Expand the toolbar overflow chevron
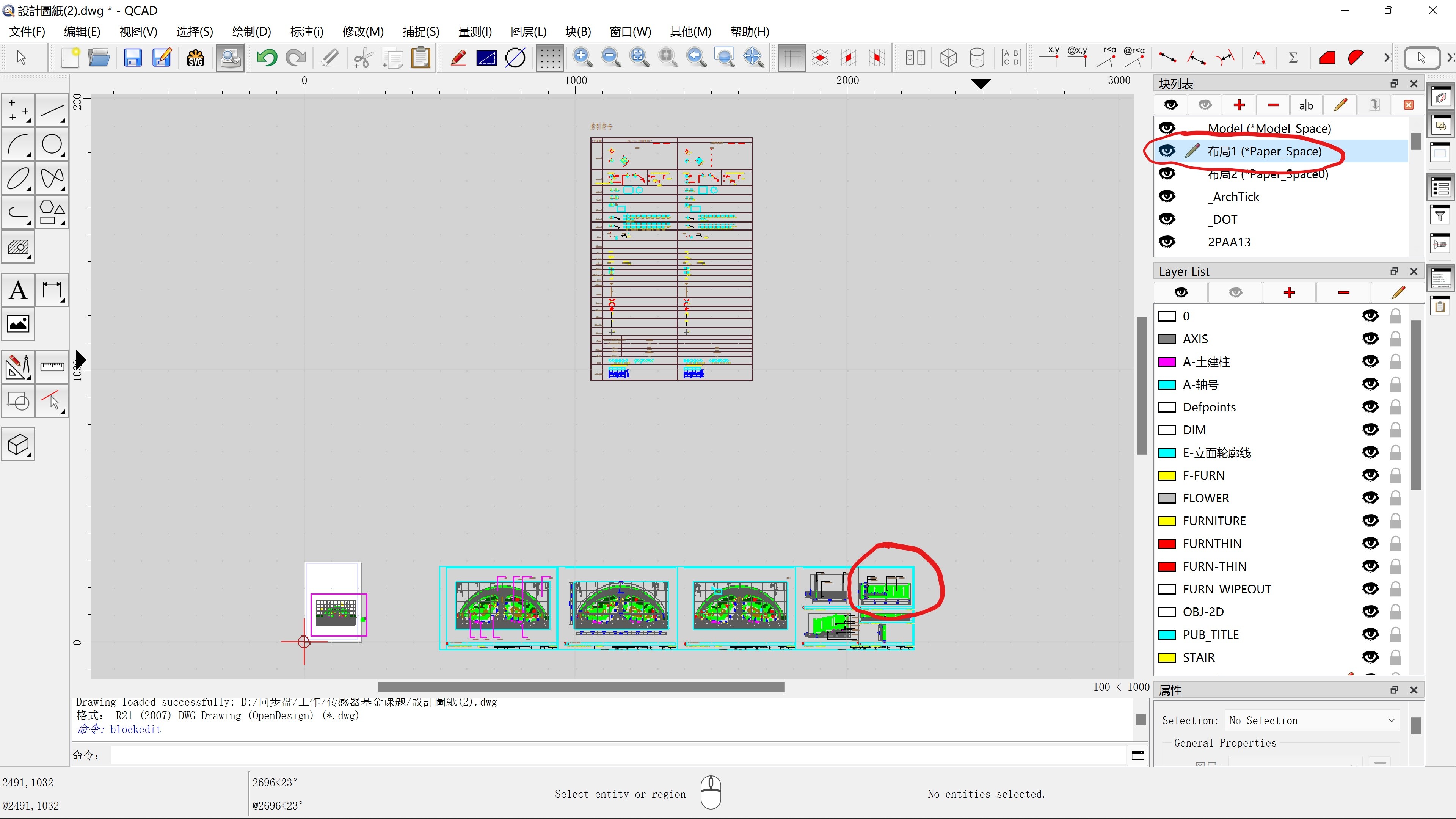 click(x=1387, y=58)
